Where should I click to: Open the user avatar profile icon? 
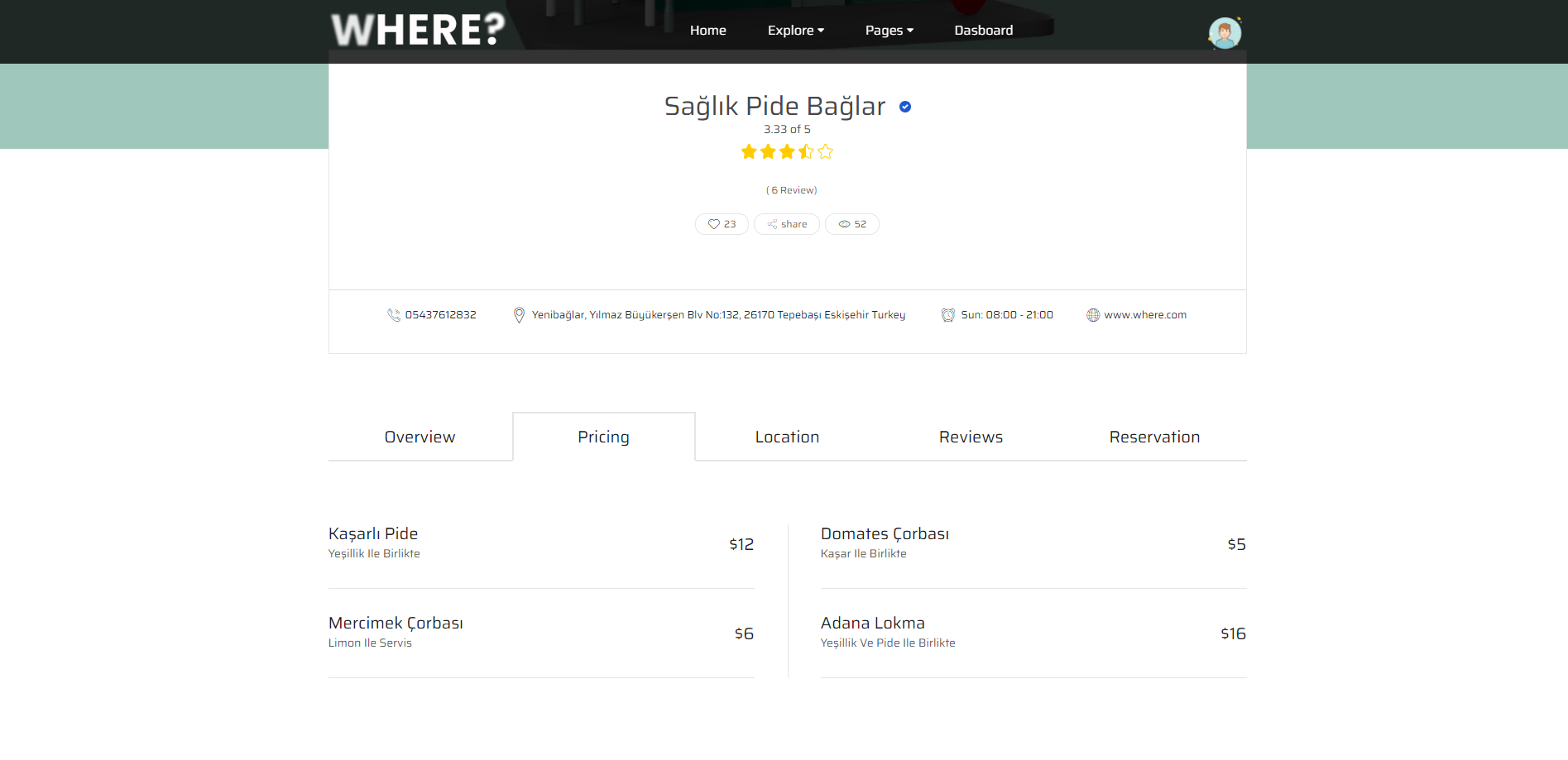coord(1225,33)
